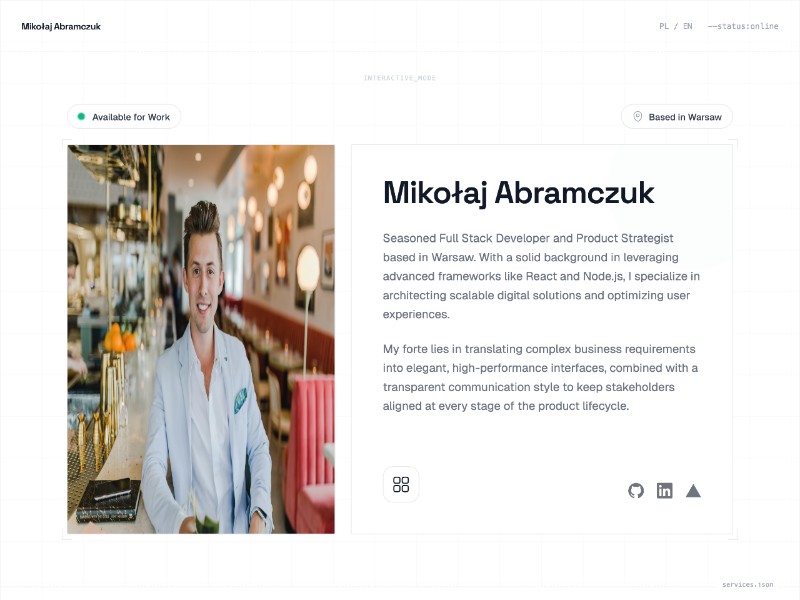Click the Available for Work badge
The image size is (800, 600).
124,117
